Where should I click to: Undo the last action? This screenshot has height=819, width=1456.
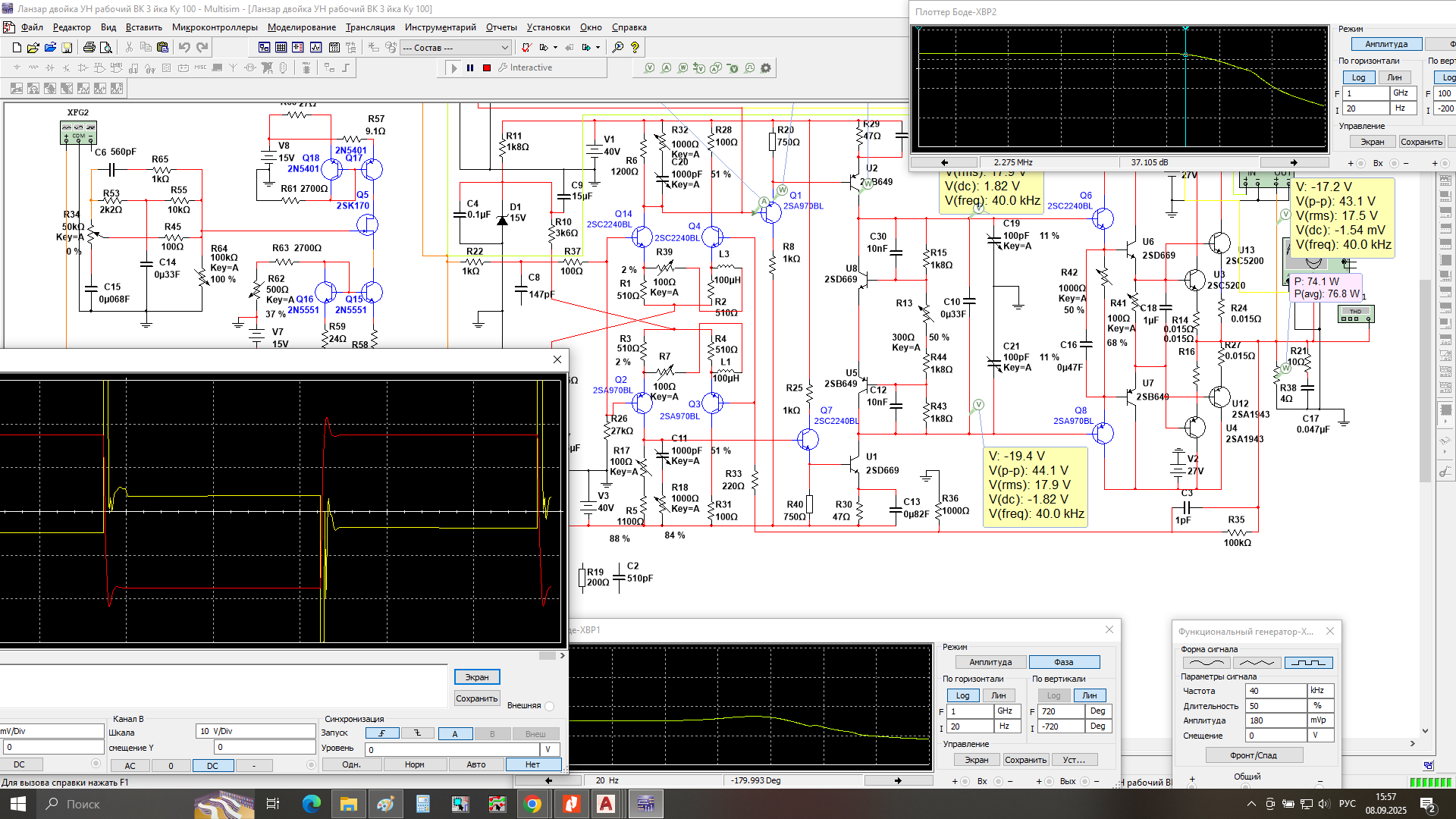184,48
